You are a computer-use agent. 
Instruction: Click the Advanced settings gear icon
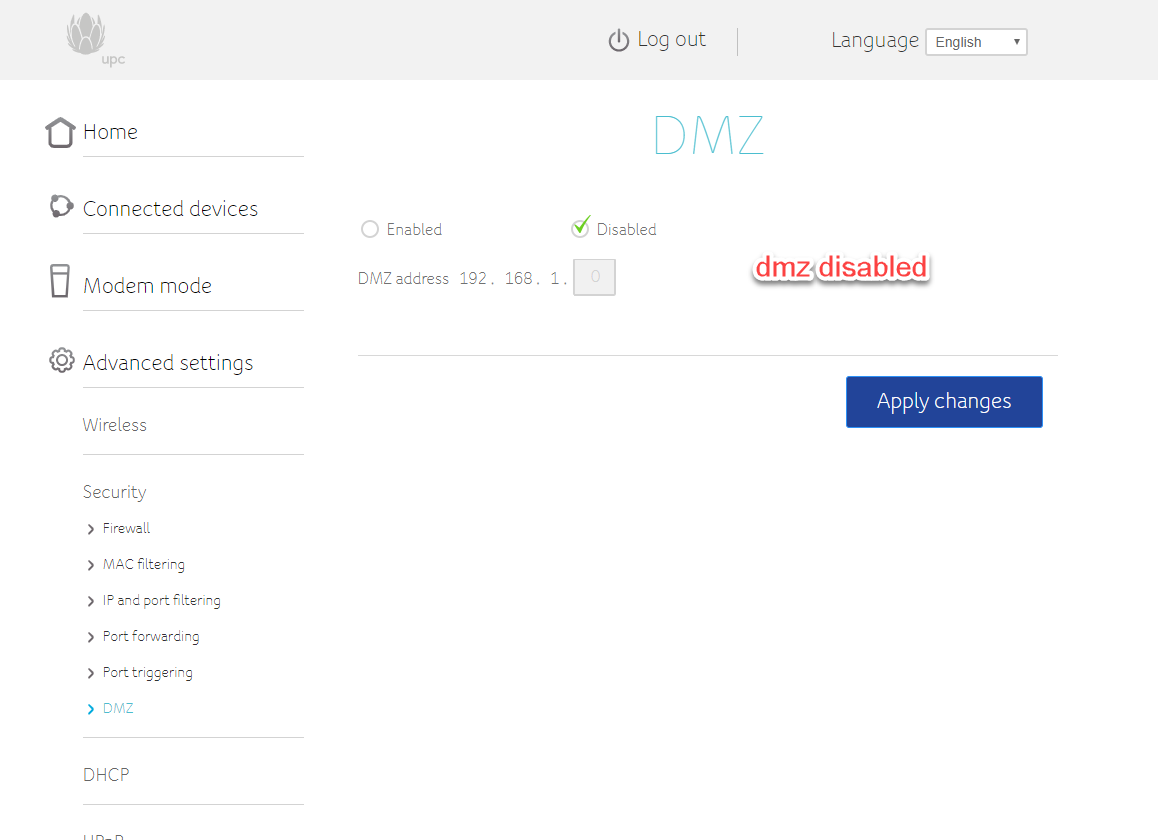click(61, 360)
